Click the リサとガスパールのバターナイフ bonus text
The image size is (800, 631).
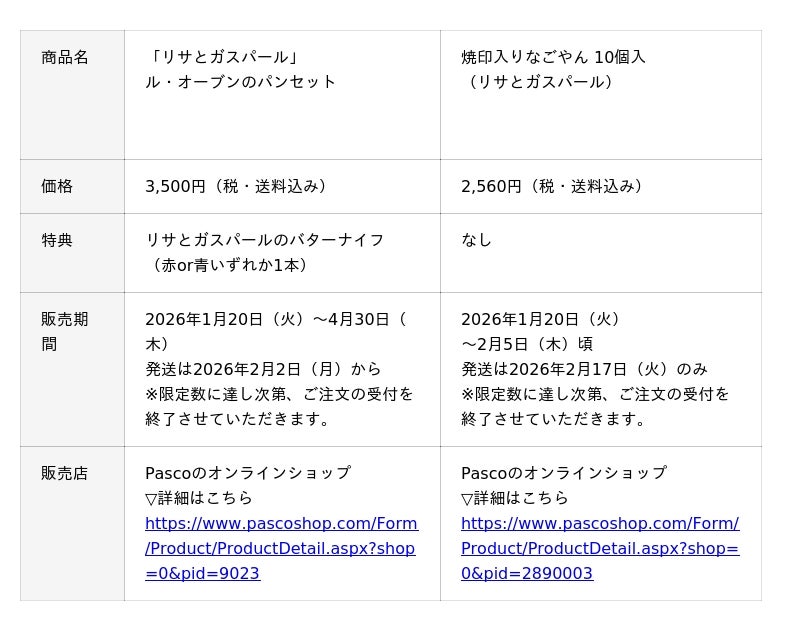[265, 241]
